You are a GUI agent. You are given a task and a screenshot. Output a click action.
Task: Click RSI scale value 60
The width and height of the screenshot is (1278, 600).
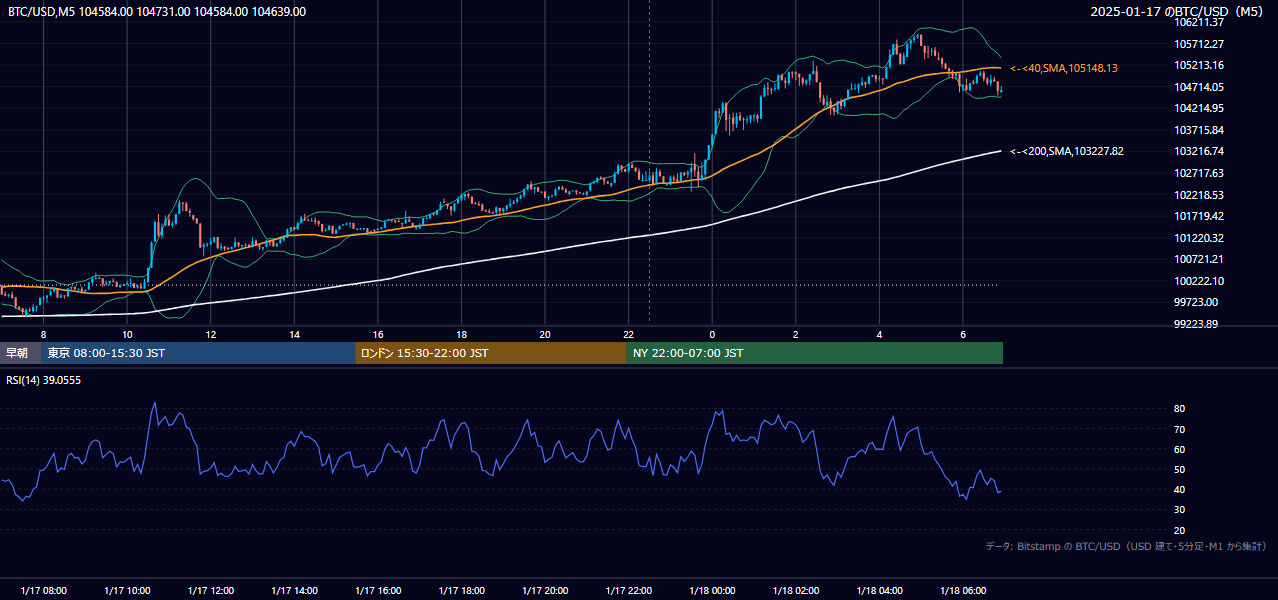point(1180,449)
